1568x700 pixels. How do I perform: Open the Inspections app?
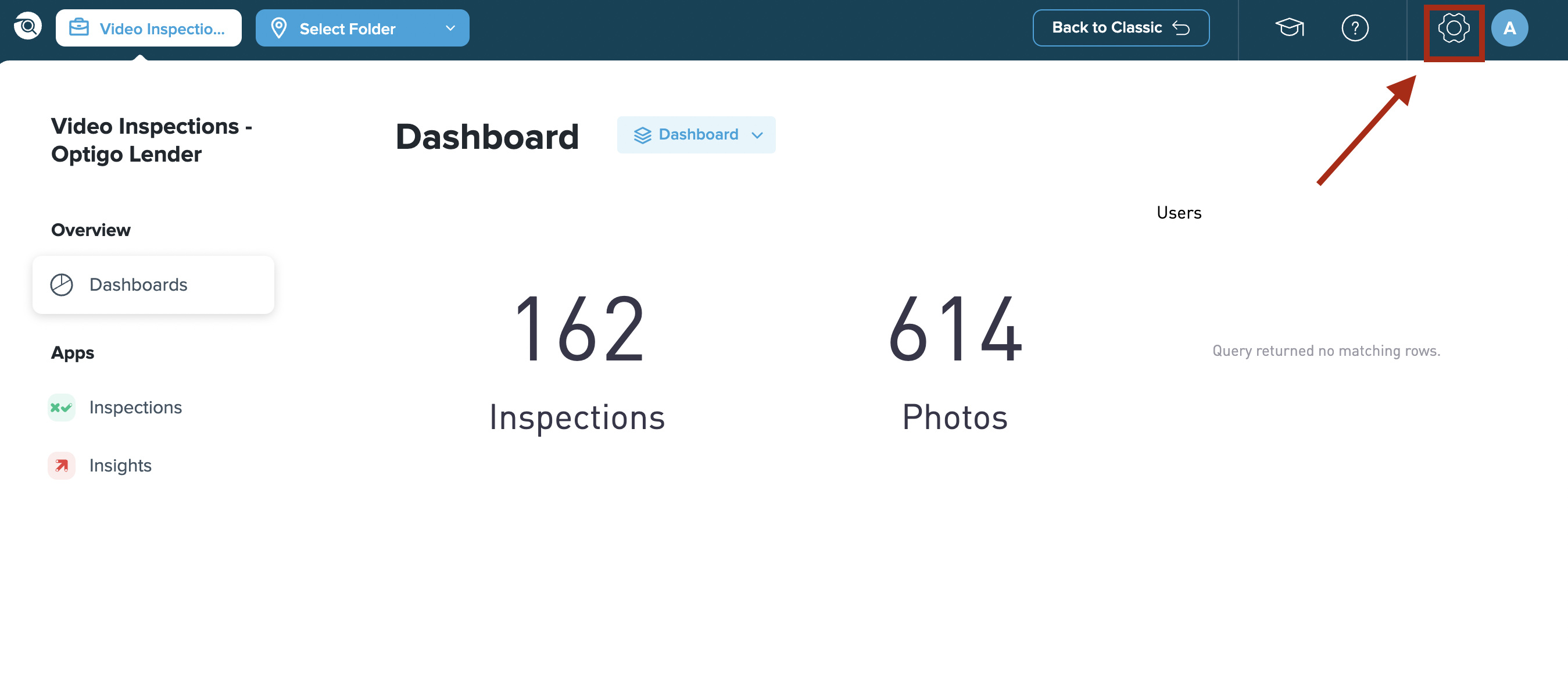click(x=116, y=407)
